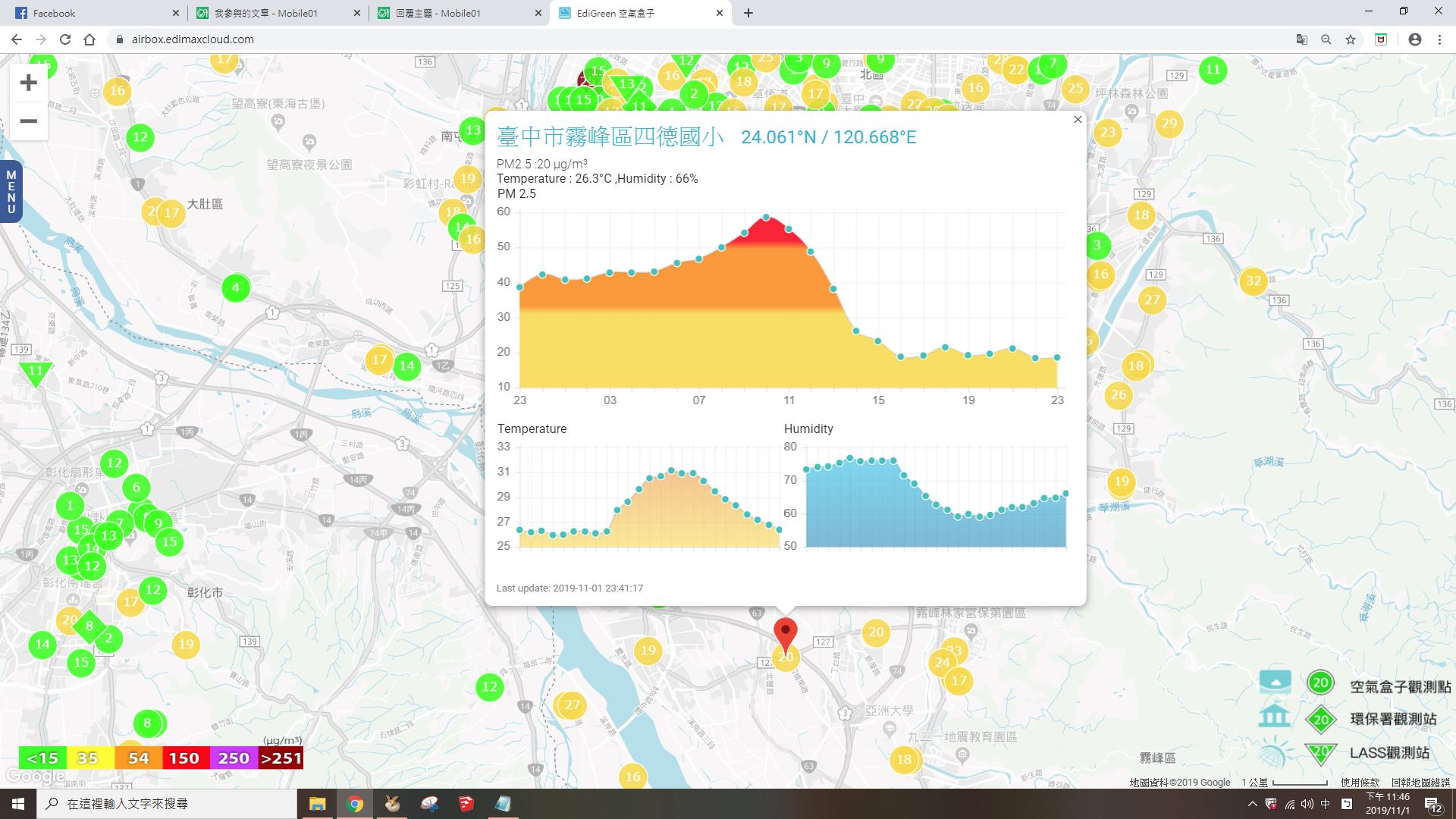Open File Explorer from the taskbar
1456x819 pixels.
[317, 804]
